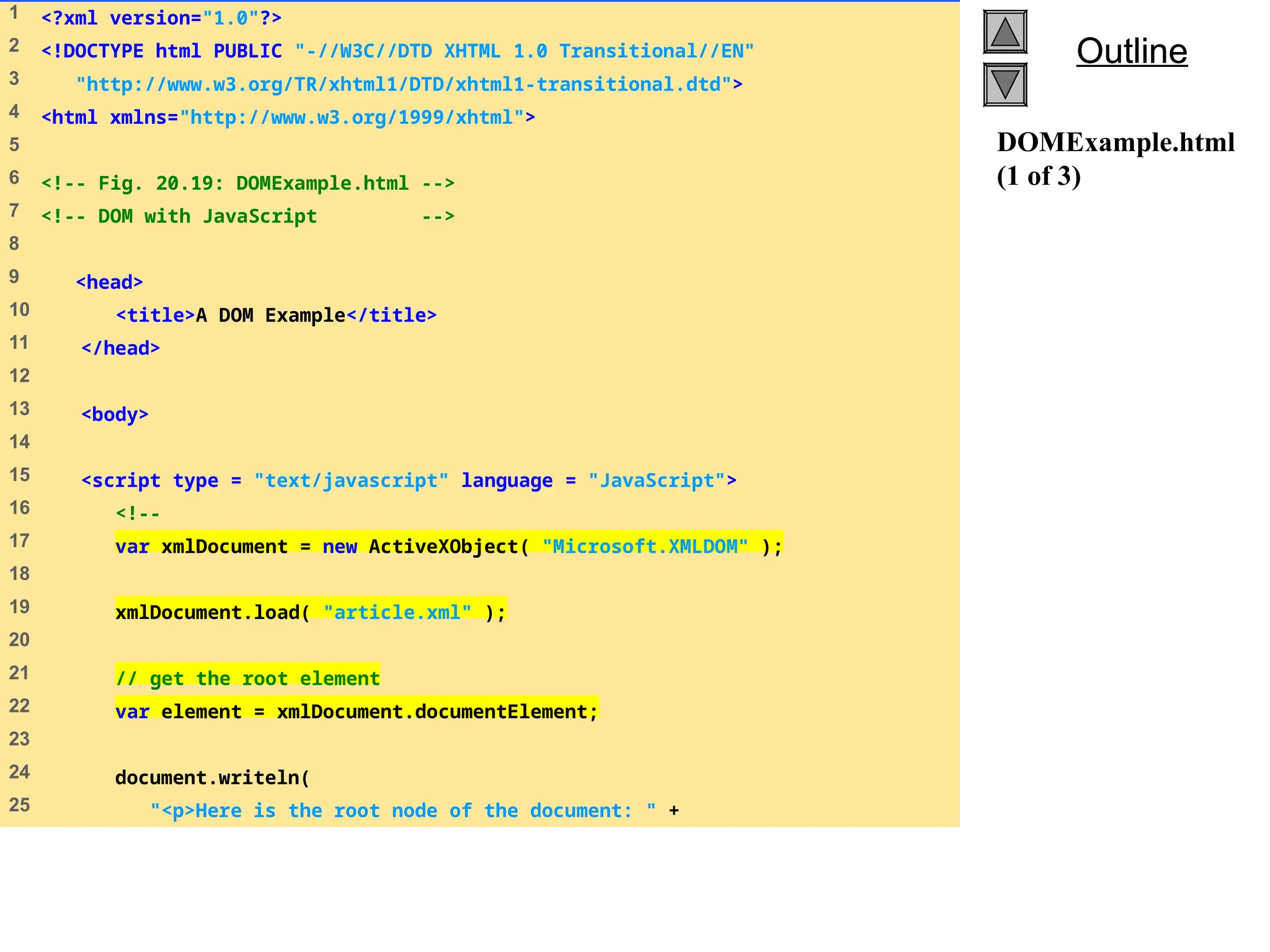This screenshot has height=952, width=1270.
Task: Click the title A DOM Example line
Action: point(276,315)
